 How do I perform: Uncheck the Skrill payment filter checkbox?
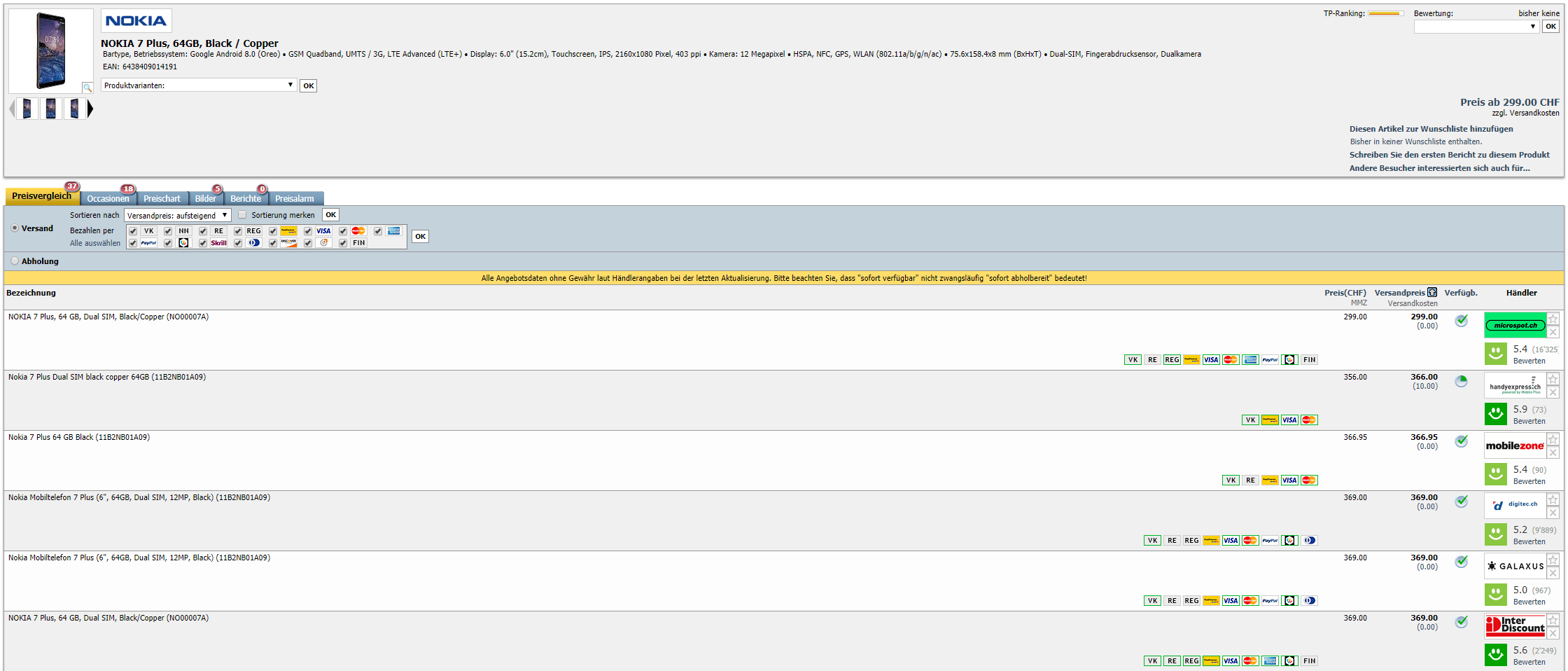point(203,243)
